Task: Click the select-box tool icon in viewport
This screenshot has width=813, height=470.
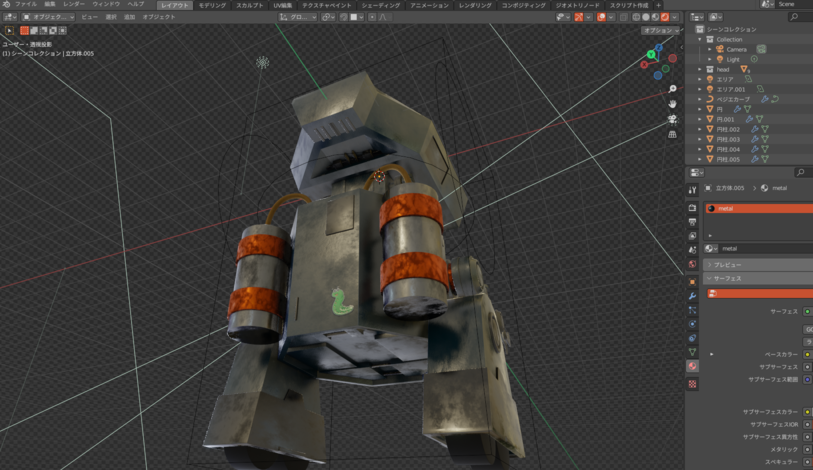Action: tap(10, 31)
